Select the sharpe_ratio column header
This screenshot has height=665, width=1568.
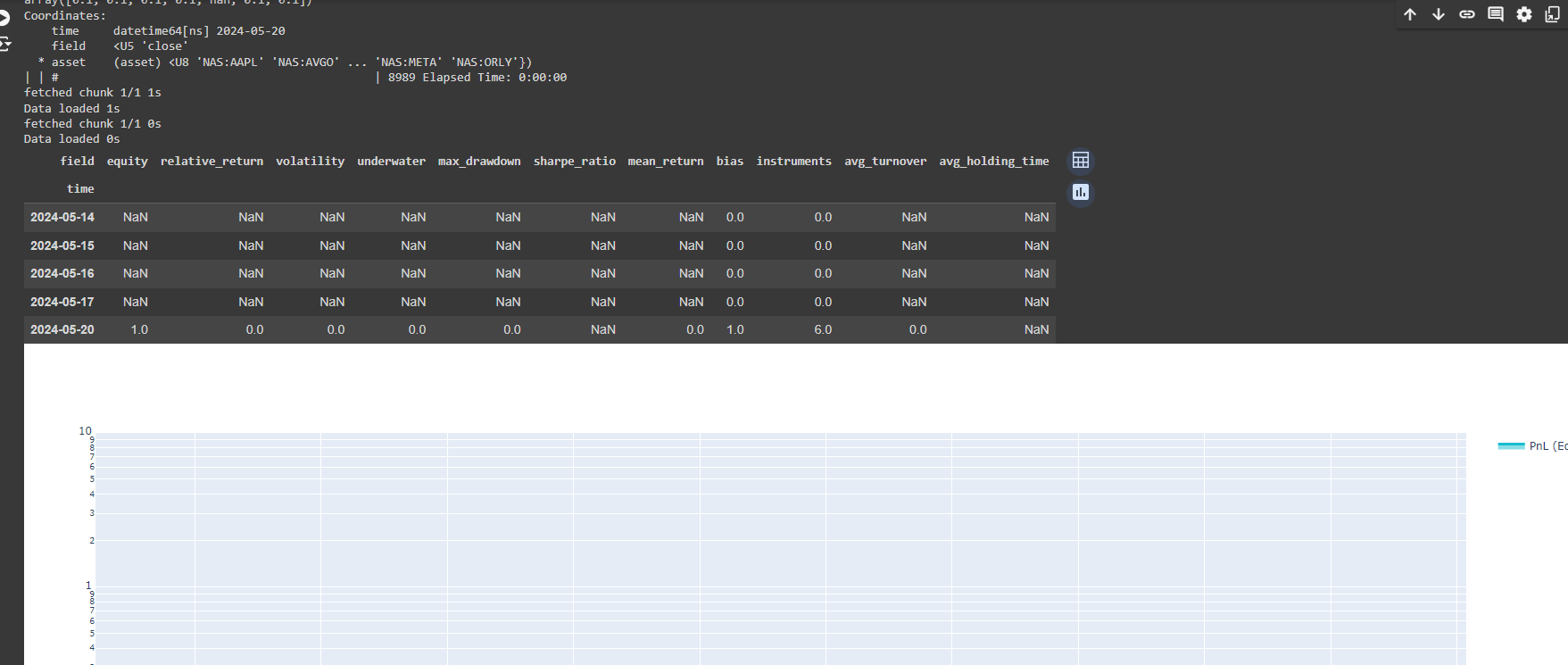pyautogui.click(x=575, y=162)
